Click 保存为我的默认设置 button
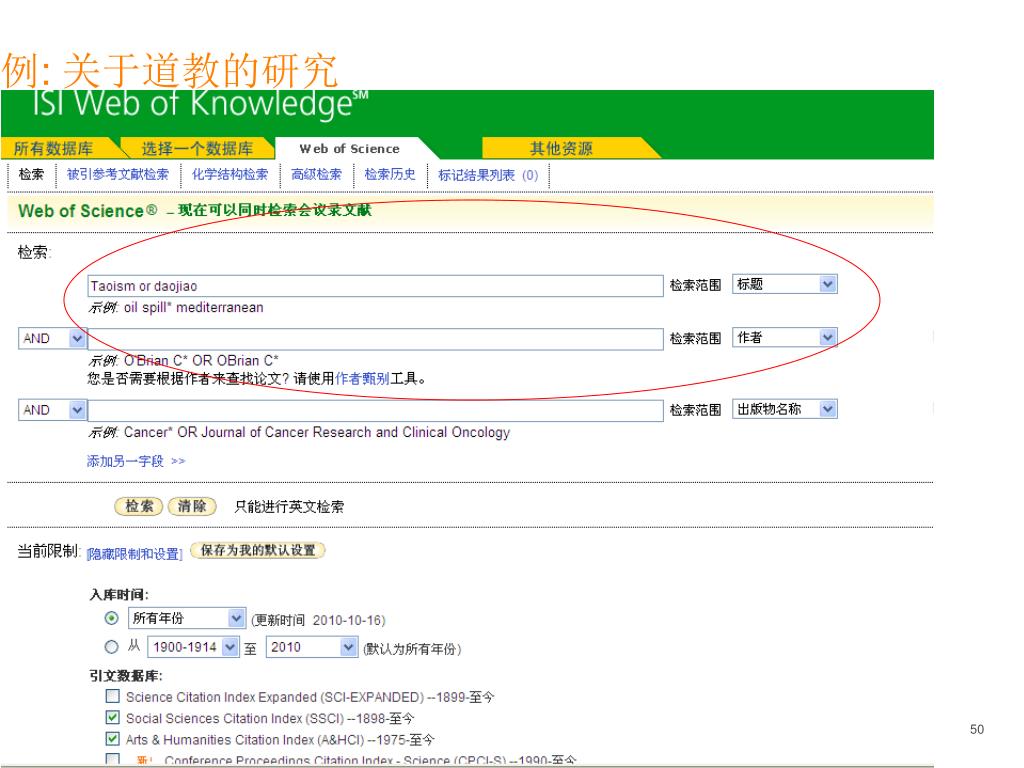 point(257,551)
